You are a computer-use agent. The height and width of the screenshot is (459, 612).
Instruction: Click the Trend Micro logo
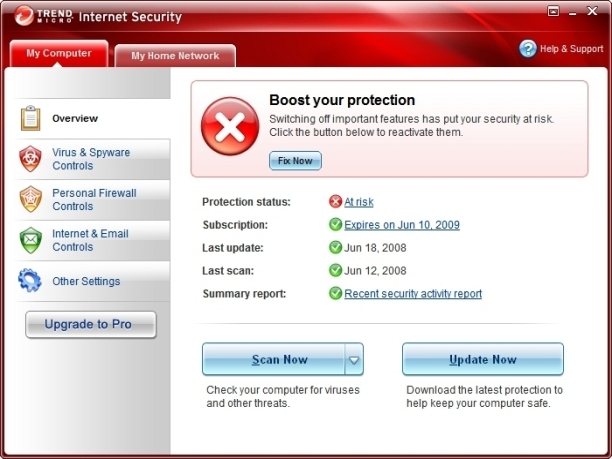(44, 16)
